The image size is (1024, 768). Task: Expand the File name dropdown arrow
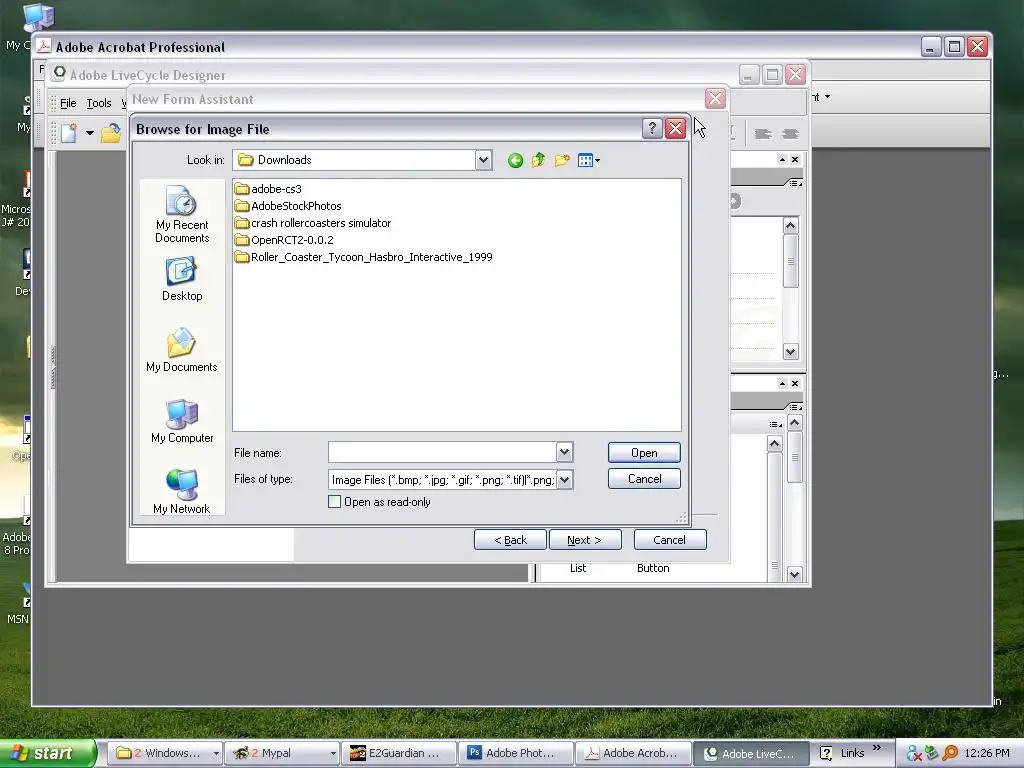pos(564,452)
